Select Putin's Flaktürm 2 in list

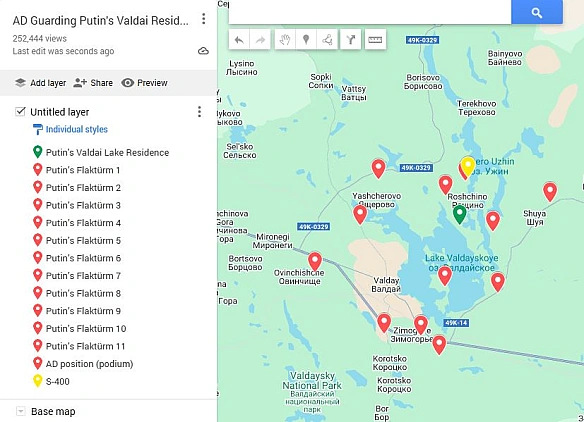(83, 188)
